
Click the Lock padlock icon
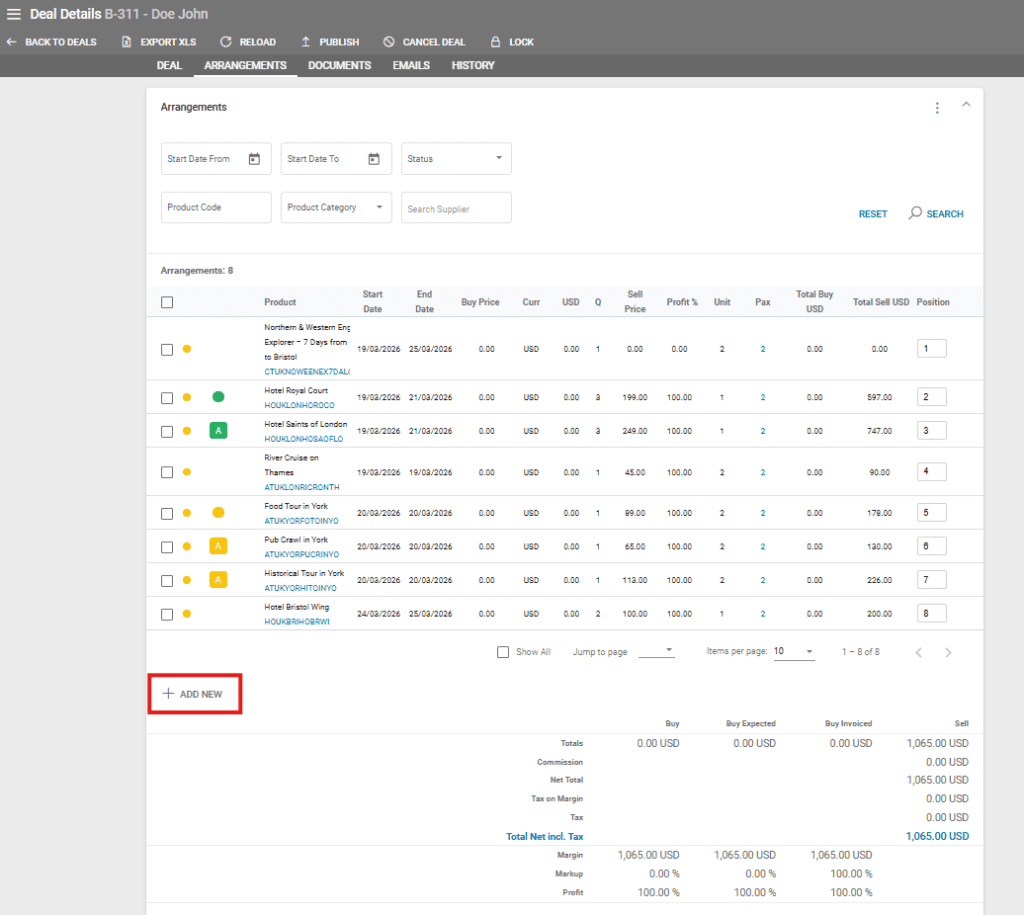pos(495,42)
